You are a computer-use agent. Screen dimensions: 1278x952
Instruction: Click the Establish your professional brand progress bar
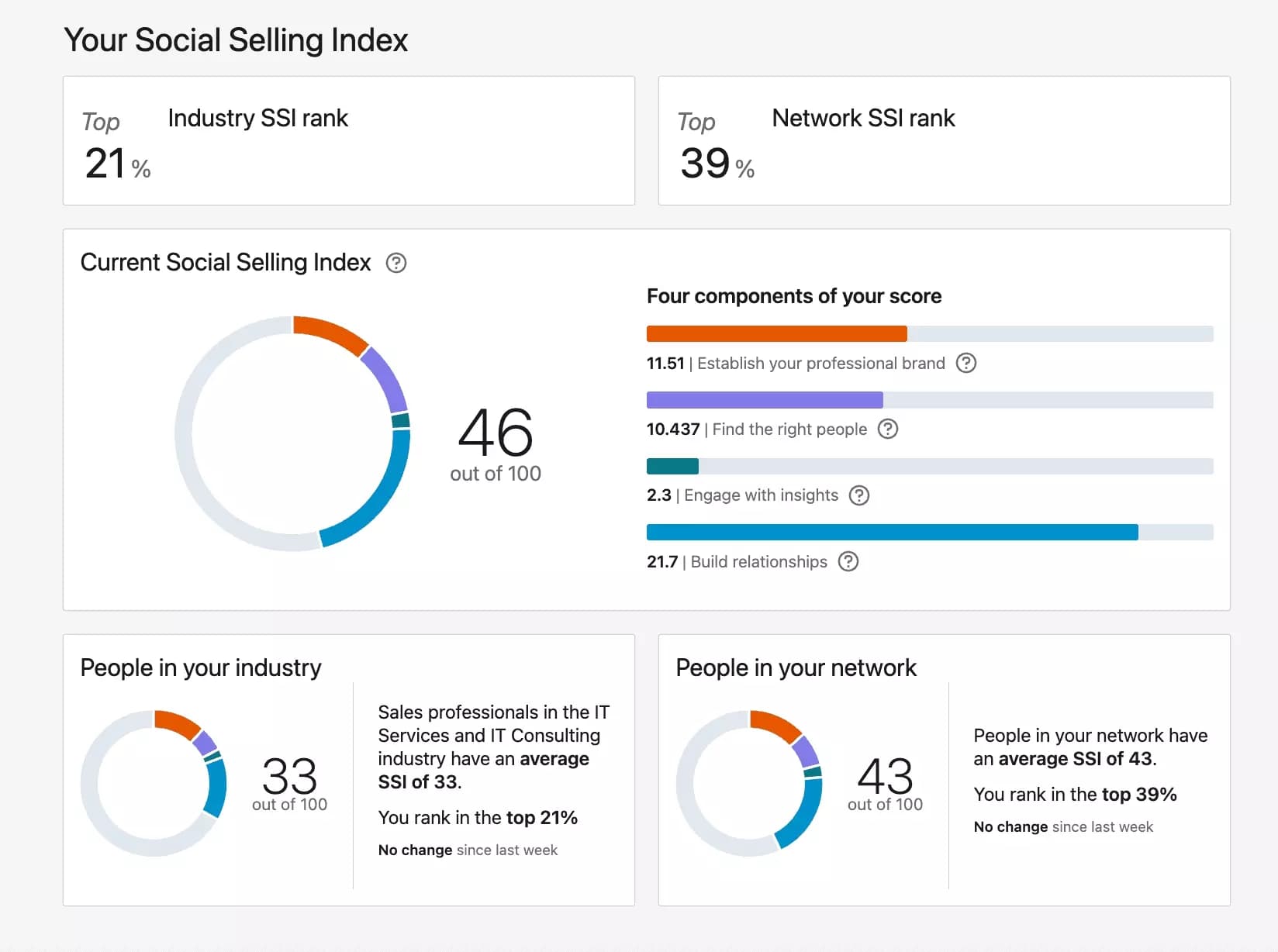[x=775, y=333]
